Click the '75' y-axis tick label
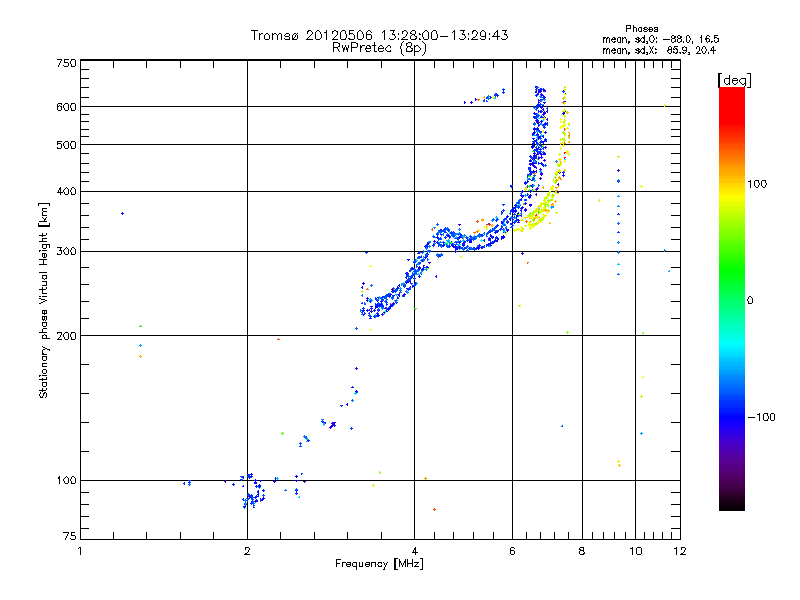800x600 pixels. coord(70,536)
